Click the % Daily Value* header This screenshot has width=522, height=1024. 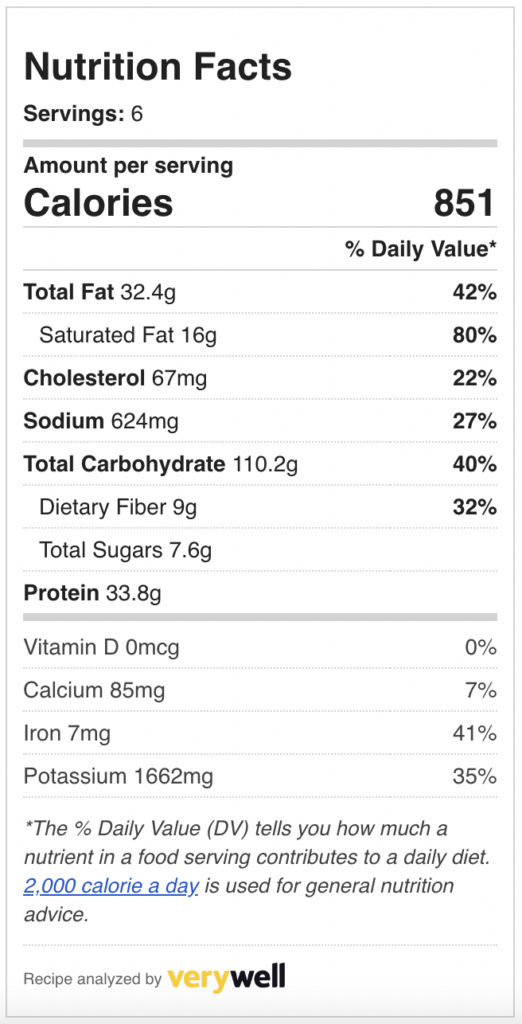click(421, 249)
